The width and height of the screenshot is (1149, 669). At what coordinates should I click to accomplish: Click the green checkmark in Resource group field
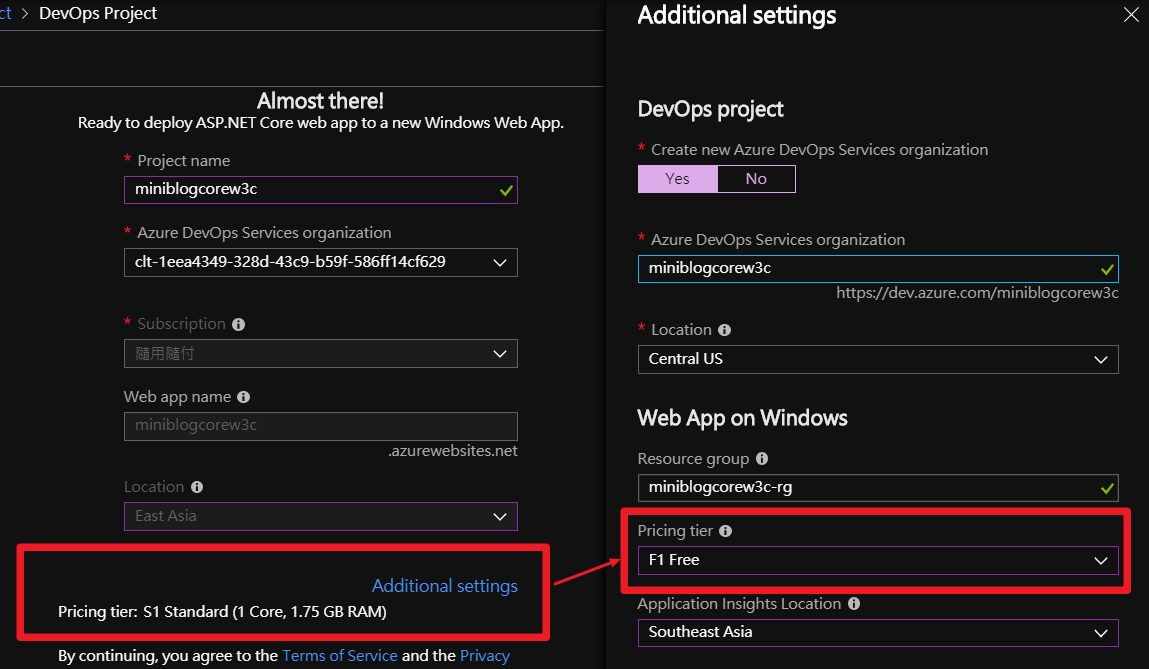[x=1107, y=488]
